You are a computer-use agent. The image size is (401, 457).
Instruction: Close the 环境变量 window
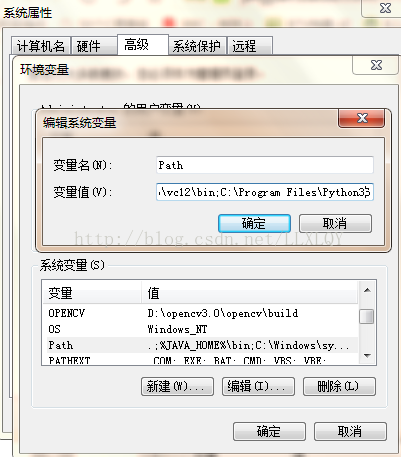pos(376,65)
